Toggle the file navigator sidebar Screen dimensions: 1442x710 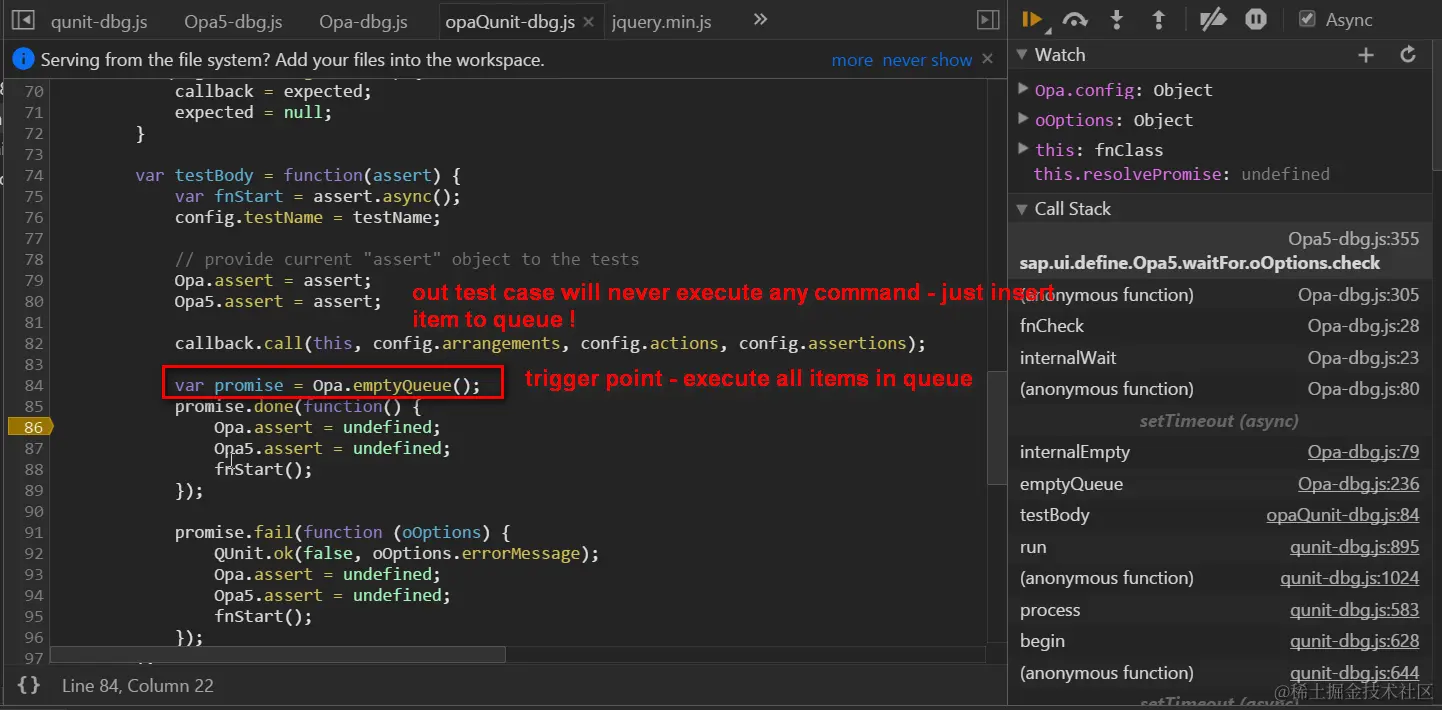[23, 20]
